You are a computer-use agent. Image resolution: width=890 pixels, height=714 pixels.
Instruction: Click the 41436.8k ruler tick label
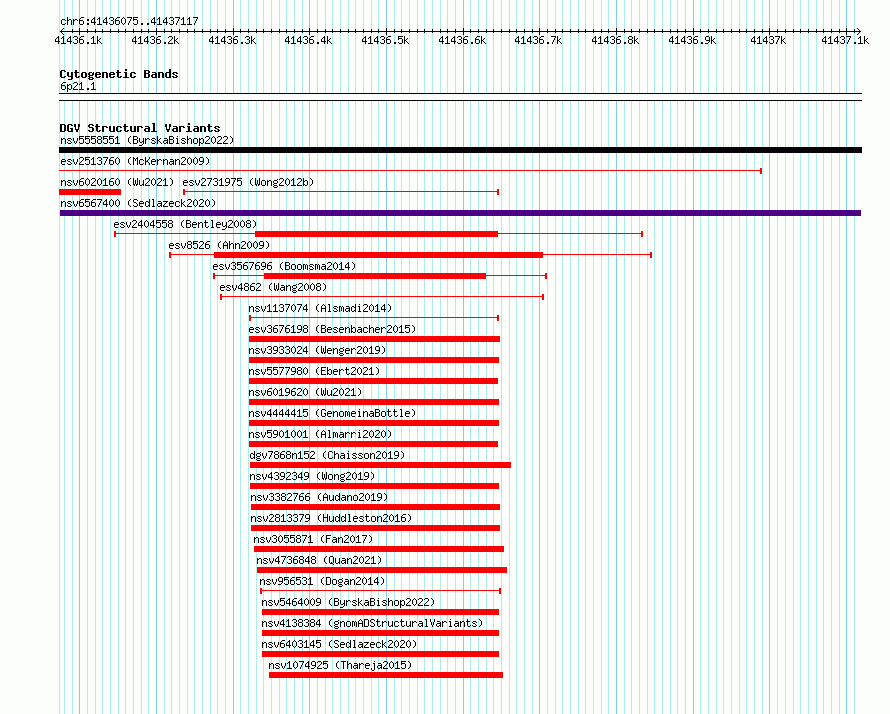(615, 40)
